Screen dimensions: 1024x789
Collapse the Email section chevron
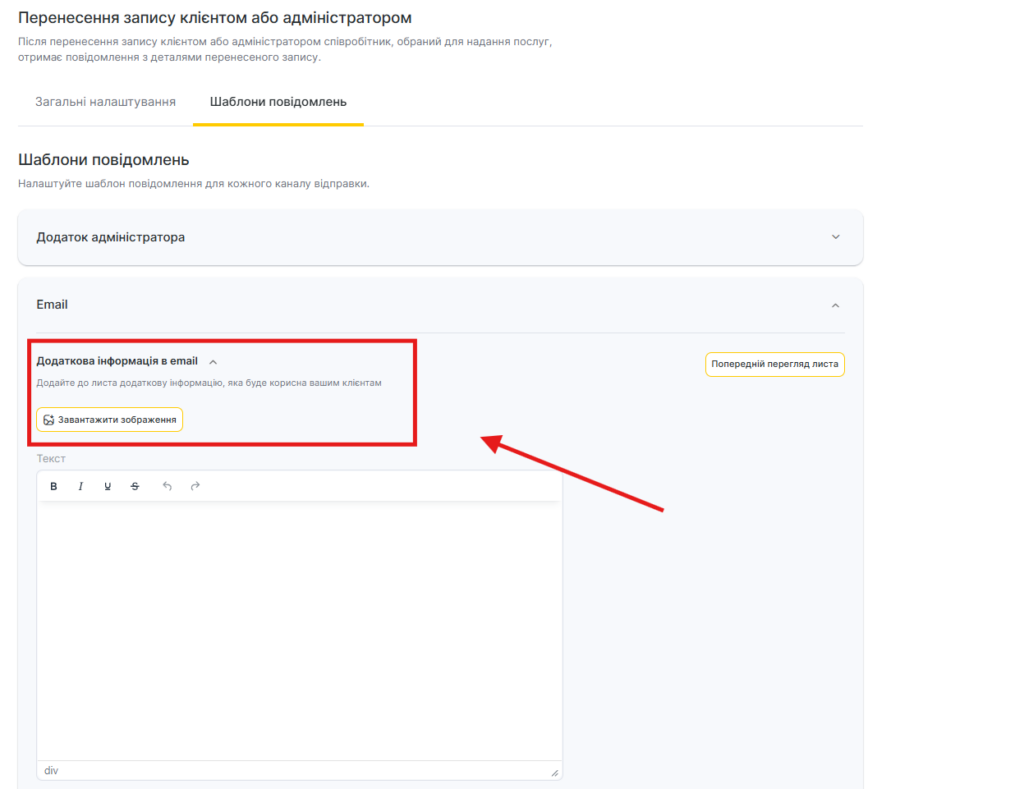(836, 305)
